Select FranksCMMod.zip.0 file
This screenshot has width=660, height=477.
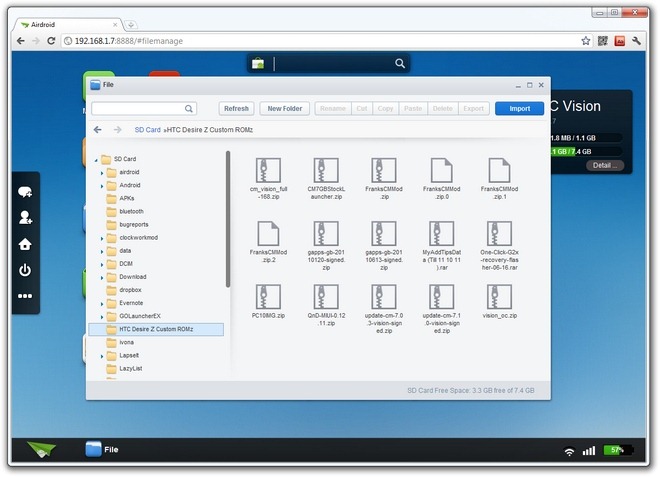click(442, 179)
